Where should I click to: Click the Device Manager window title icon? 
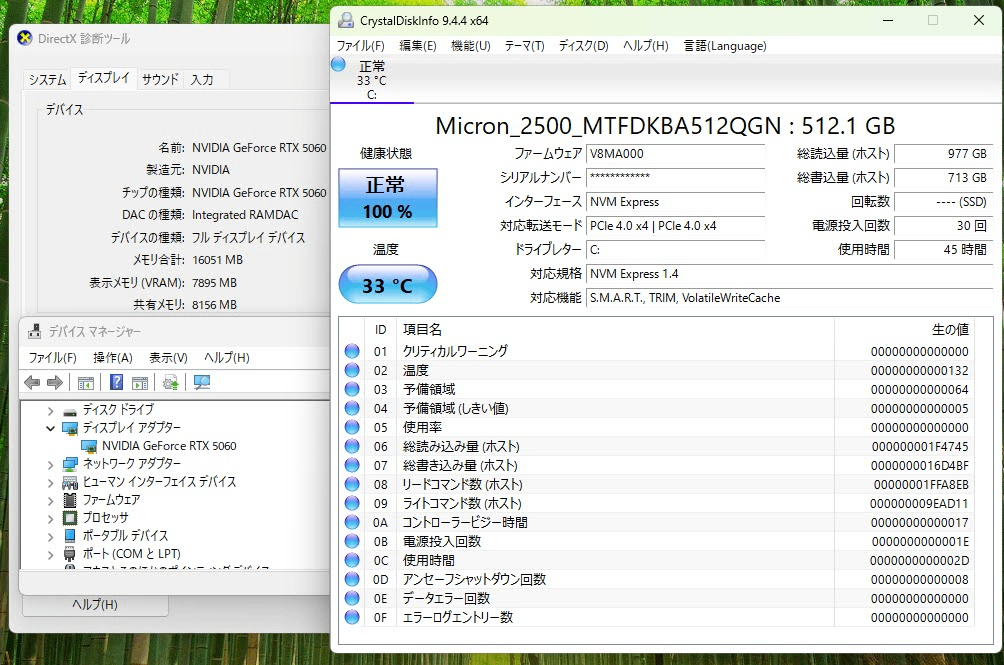[x=35, y=332]
